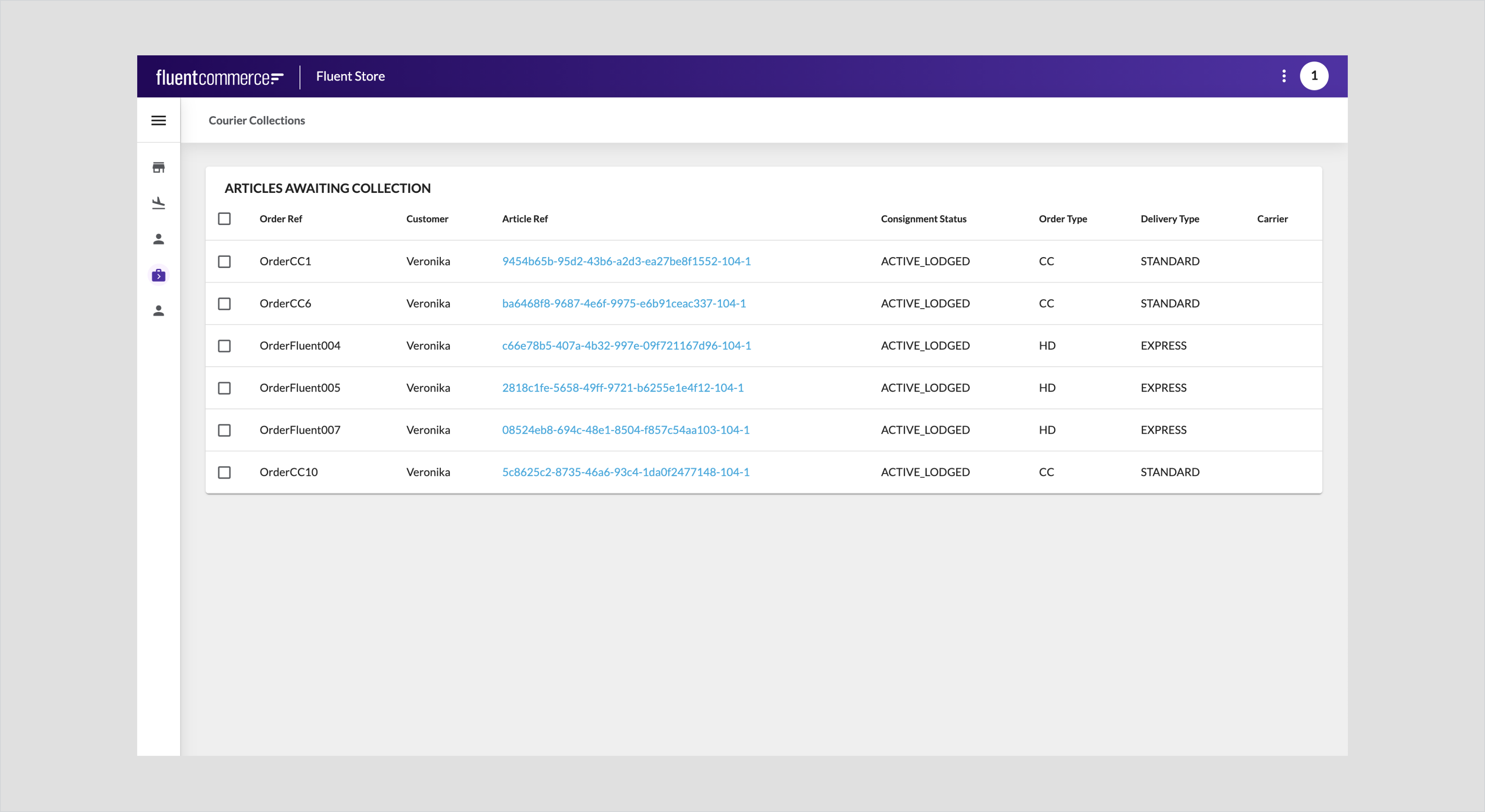This screenshot has height=812, width=1485.
Task: Click the lower person icon in sidebar
Action: coord(159,311)
